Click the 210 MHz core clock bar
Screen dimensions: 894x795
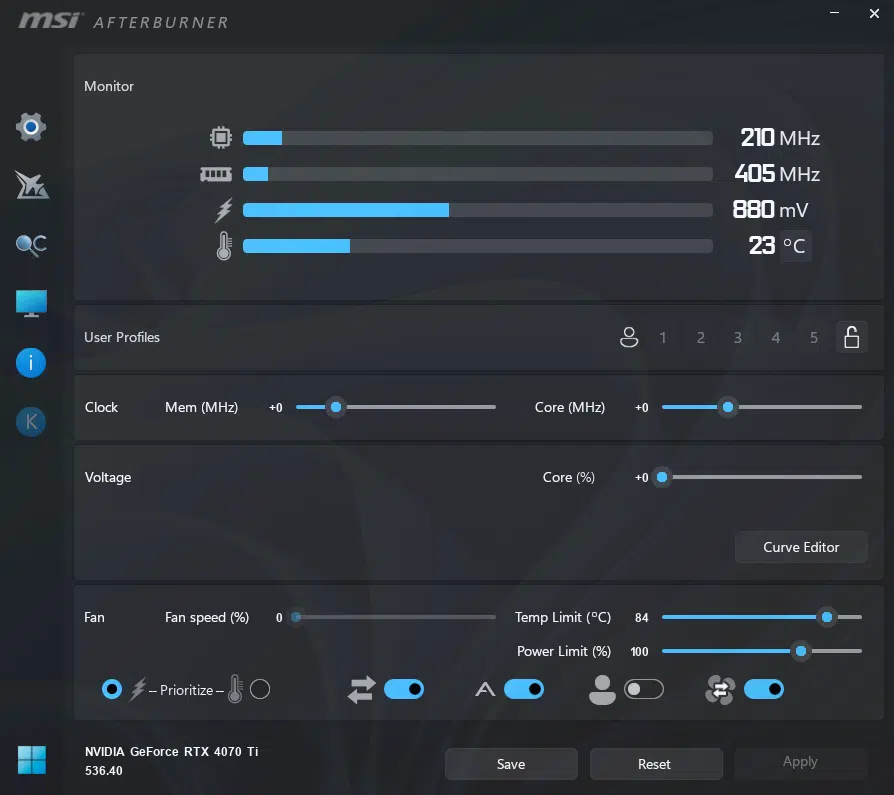coord(478,138)
